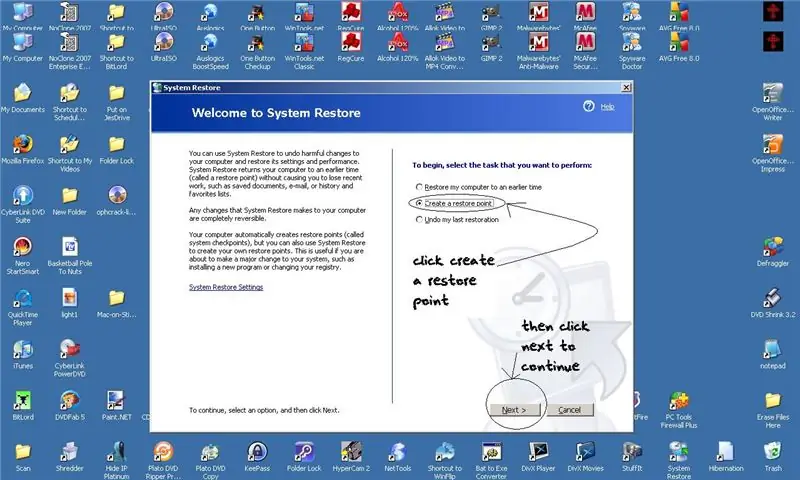Open 'Shortcut to WinFlip' icon
This screenshot has height=480, width=800.
(x=444, y=452)
